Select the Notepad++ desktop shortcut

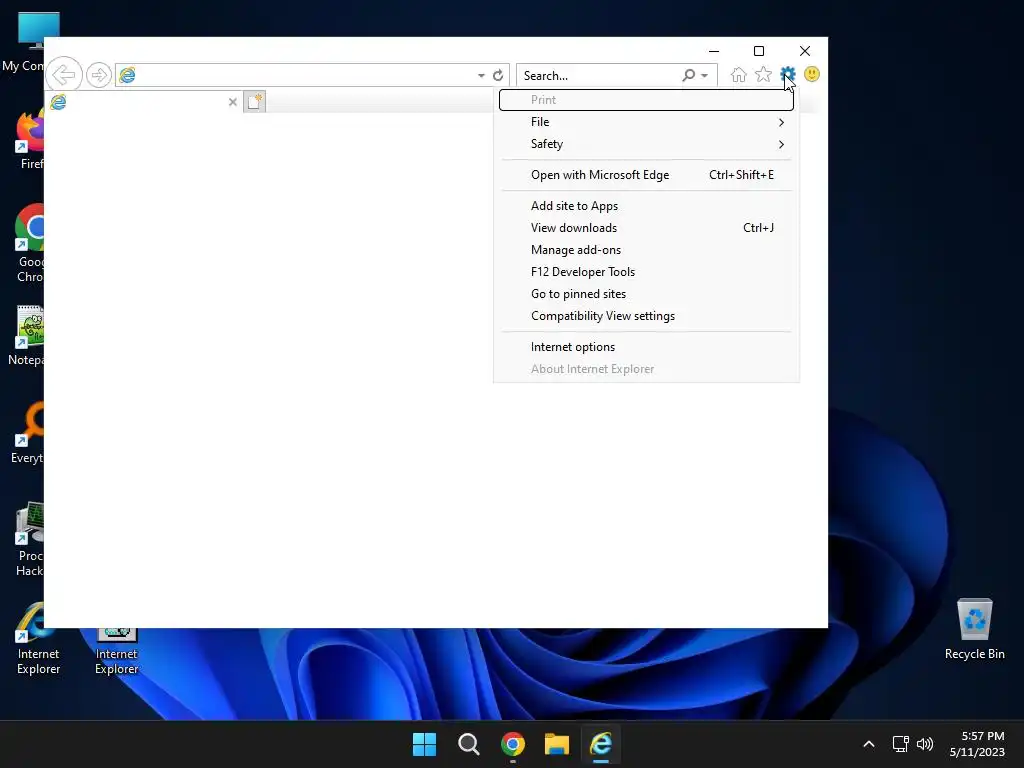click(x=27, y=335)
